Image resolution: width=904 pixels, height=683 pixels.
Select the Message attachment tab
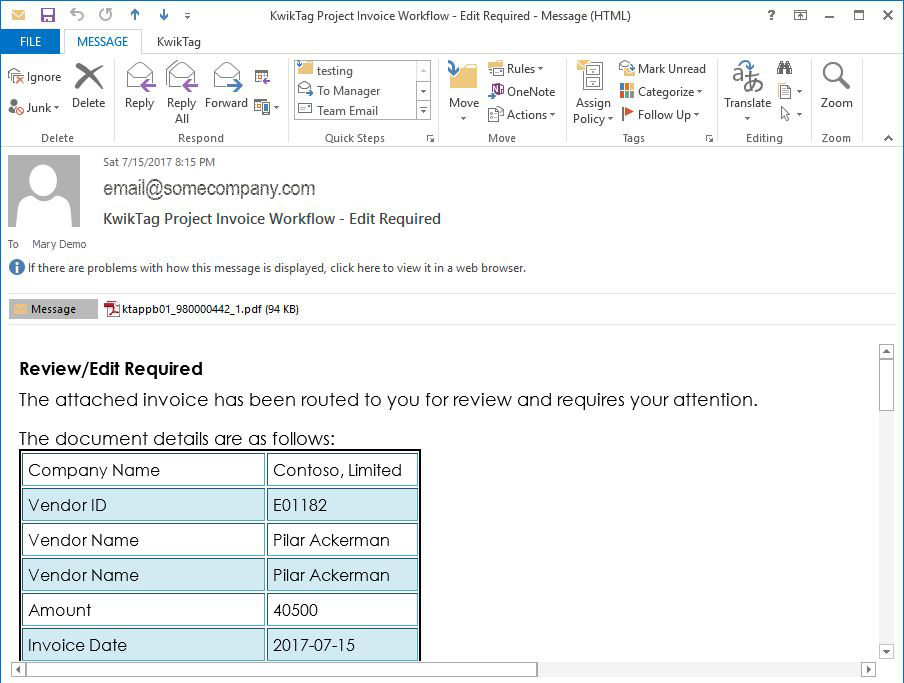53,309
